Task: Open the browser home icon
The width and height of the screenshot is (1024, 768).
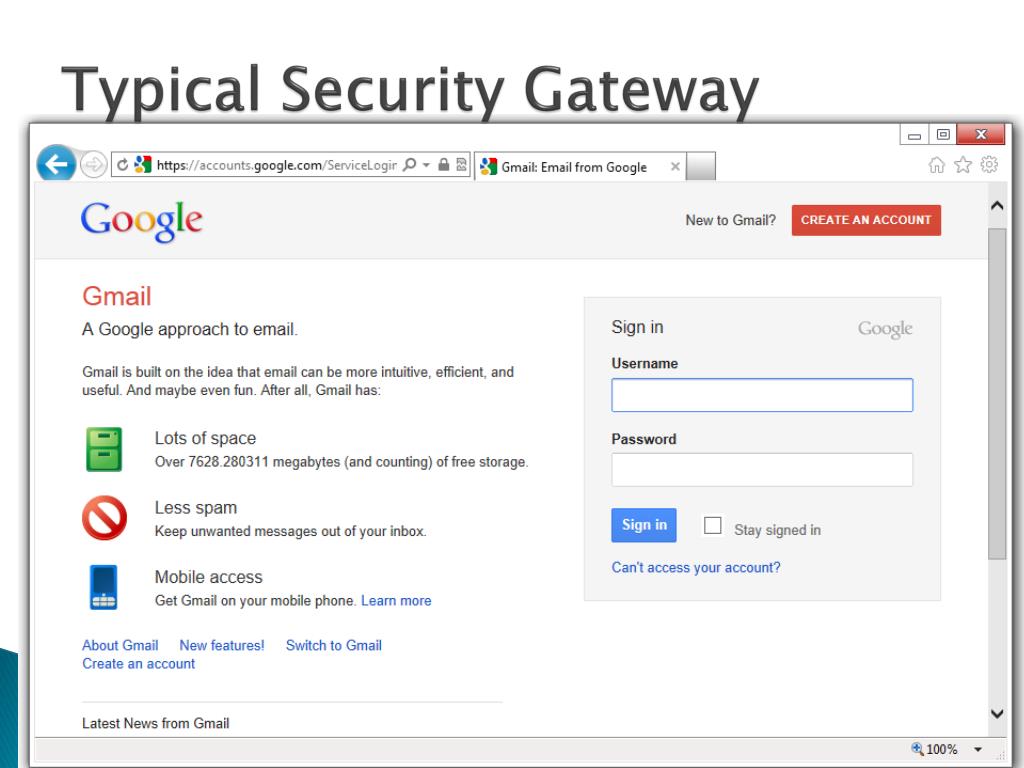Action: click(936, 165)
